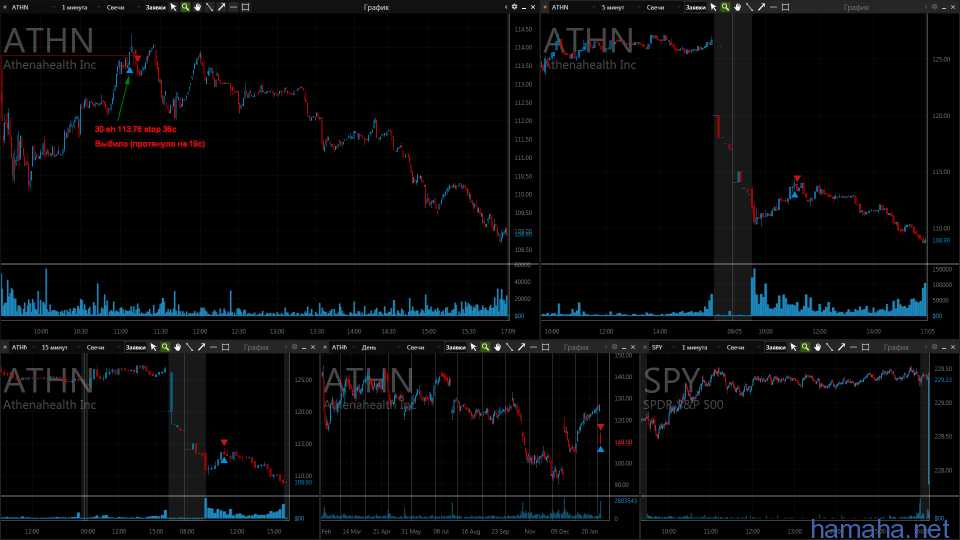Click volume value 2803543 on daily chart

click(626, 501)
